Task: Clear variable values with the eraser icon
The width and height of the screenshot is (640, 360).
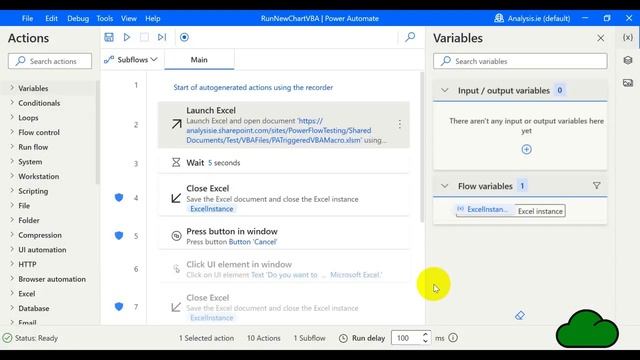Action: pos(520,315)
